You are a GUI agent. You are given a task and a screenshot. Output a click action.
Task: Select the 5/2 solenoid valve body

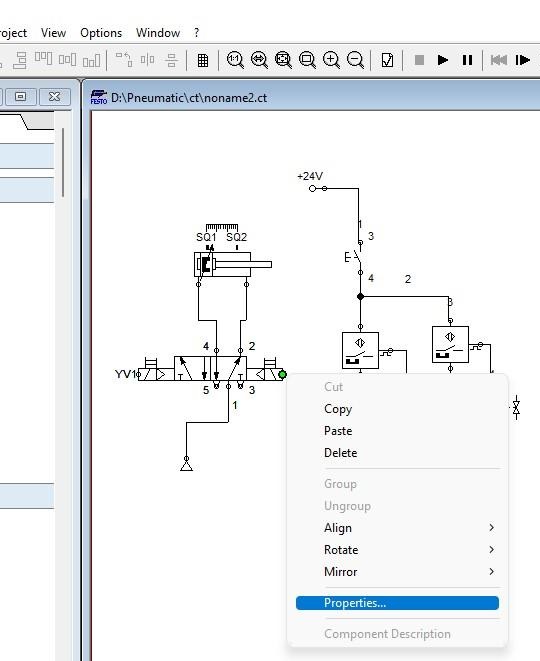[210, 368]
